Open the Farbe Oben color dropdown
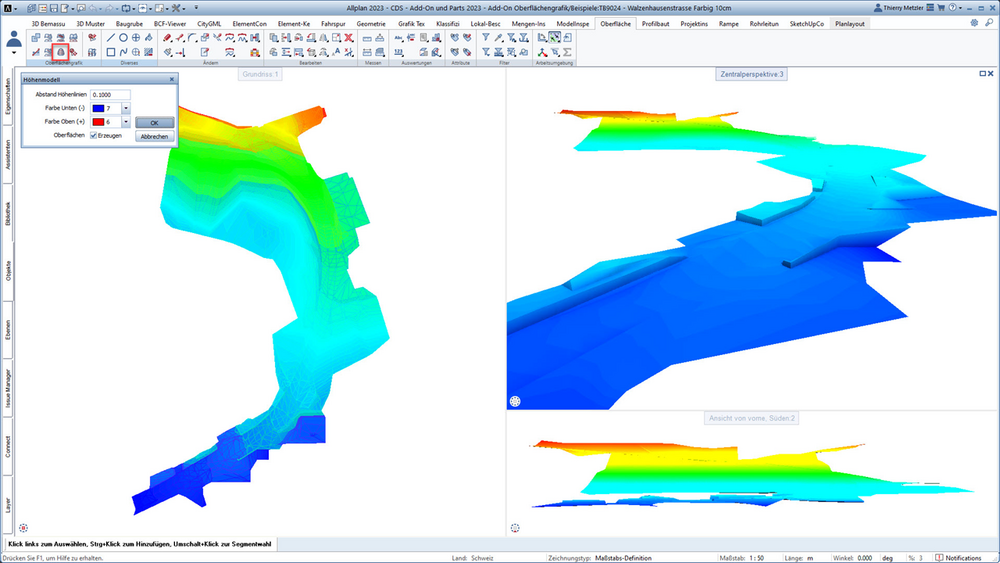1000x563 pixels. pyautogui.click(x=126, y=122)
